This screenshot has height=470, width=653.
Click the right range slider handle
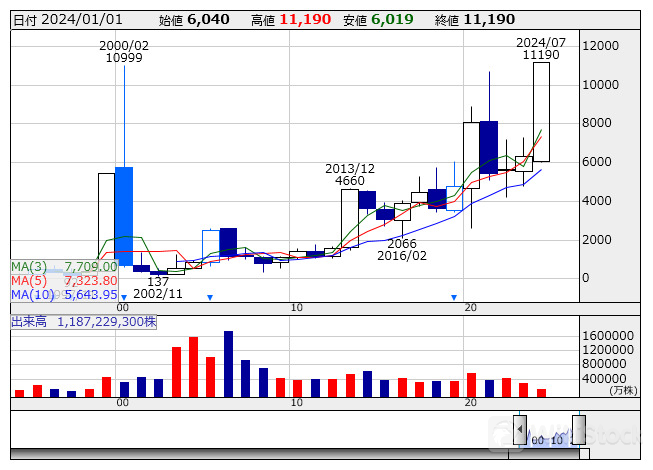pyautogui.click(x=578, y=428)
